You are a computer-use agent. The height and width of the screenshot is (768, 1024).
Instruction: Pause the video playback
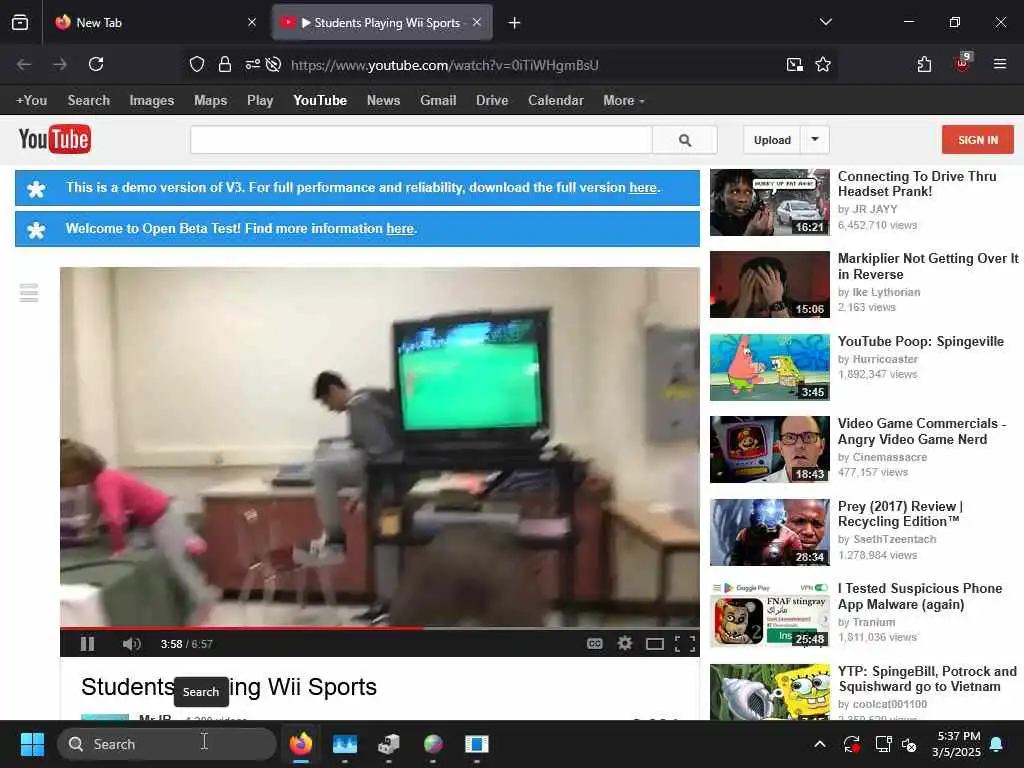pos(87,644)
